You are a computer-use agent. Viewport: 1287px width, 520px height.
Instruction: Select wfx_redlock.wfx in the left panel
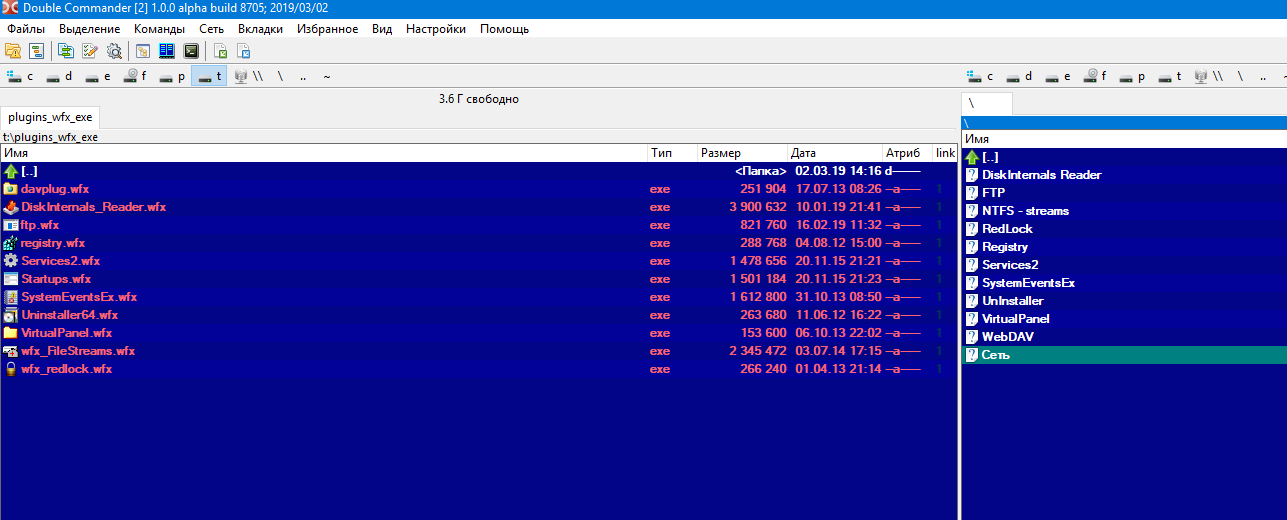point(66,369)
